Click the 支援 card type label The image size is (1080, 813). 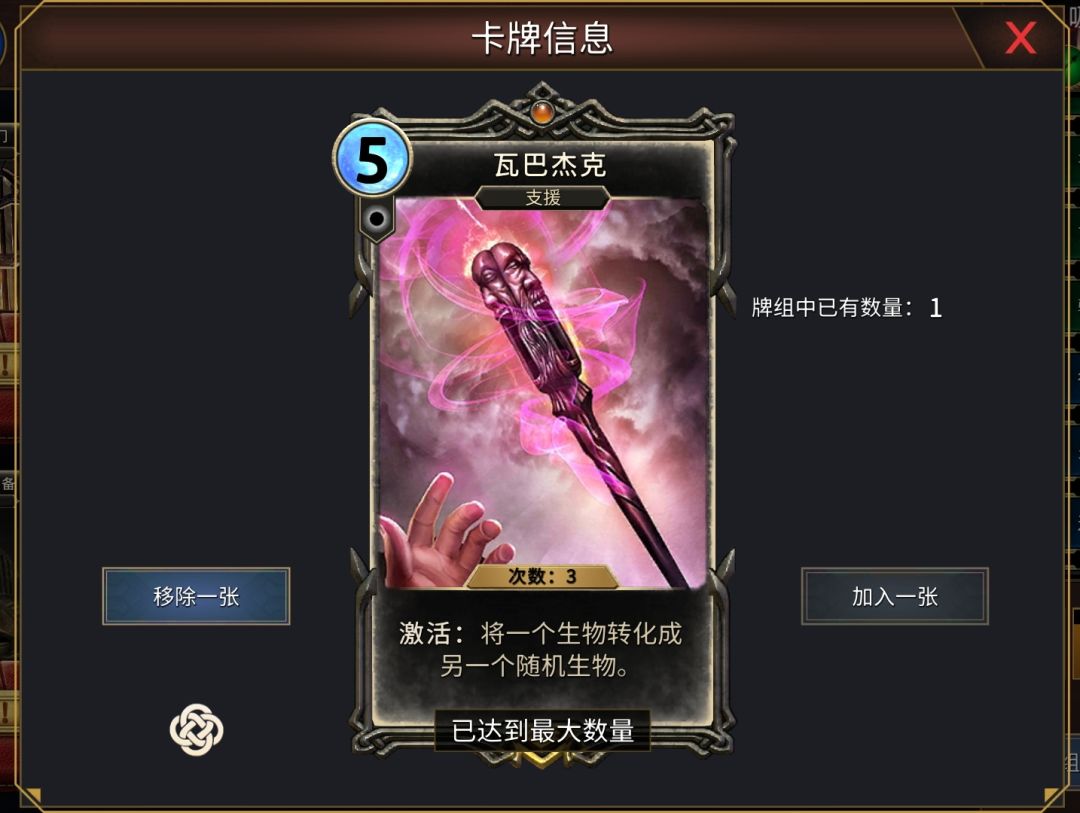pos(543,198)
